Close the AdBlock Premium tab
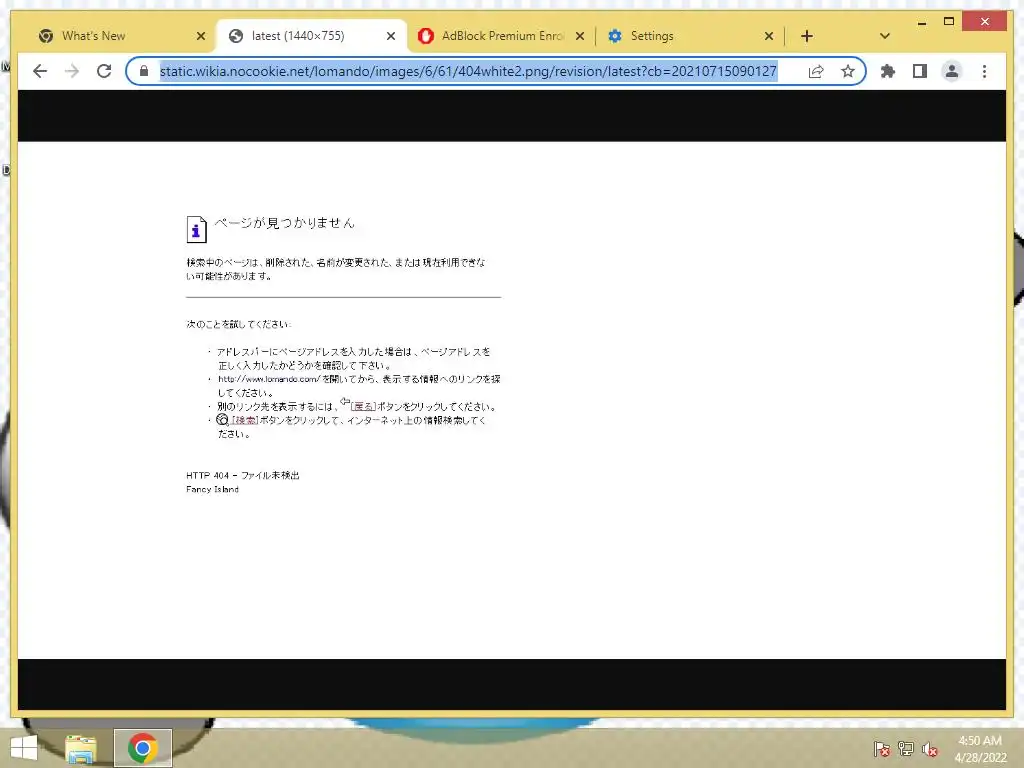The width and height of the screenshot is (1024, 768). [x=579, y=36]
